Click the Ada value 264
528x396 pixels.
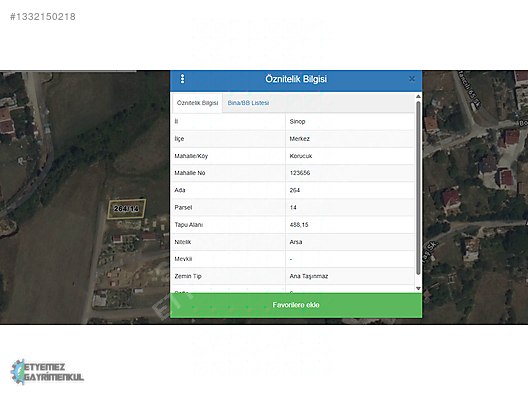[294, 190]
